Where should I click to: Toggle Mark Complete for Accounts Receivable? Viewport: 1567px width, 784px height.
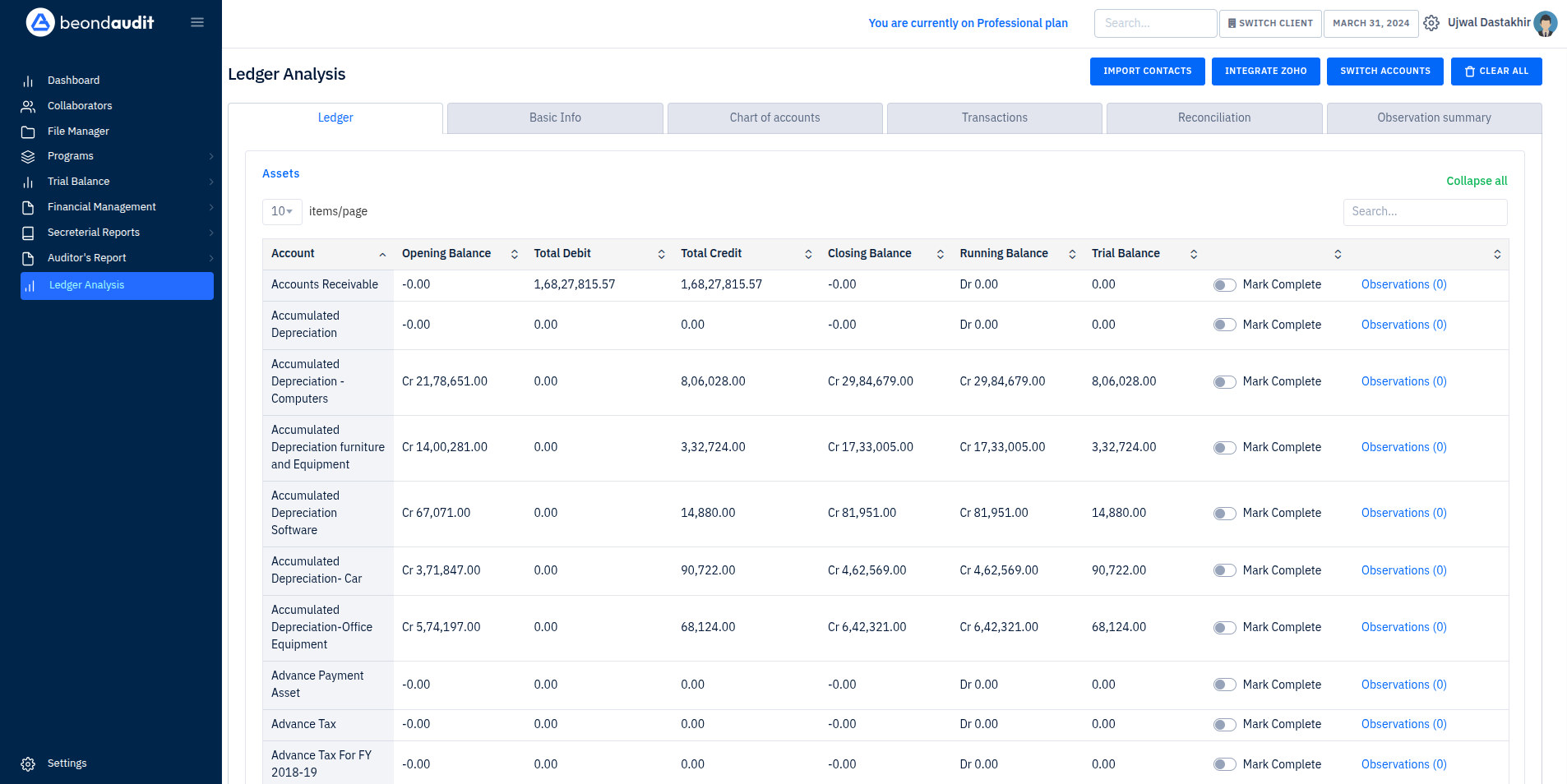(x=1224, y=284)
